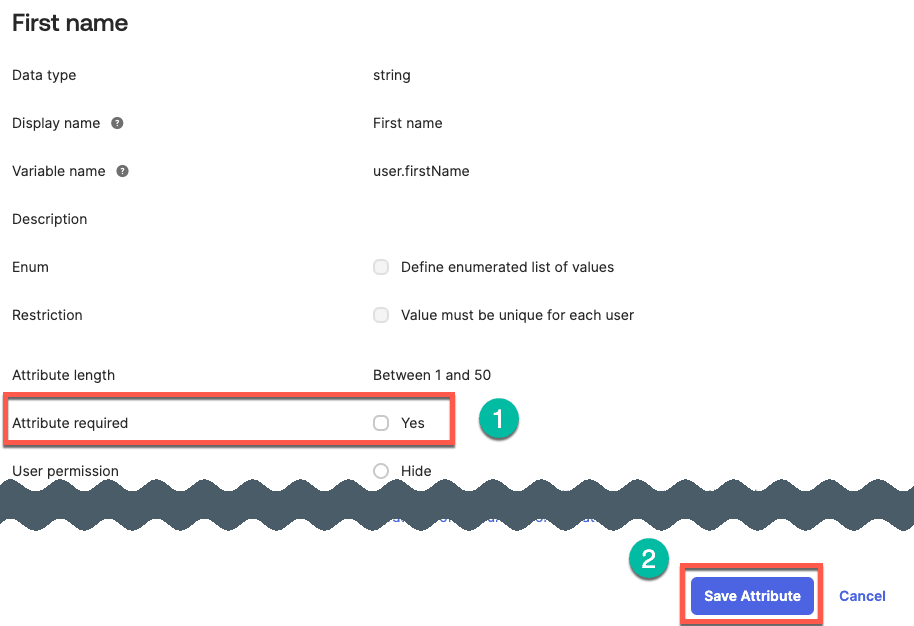This screenshot has width=914, height=626.
Task: Click the Attribute length label
Action: pyautogui.click(x=63, y=375)
